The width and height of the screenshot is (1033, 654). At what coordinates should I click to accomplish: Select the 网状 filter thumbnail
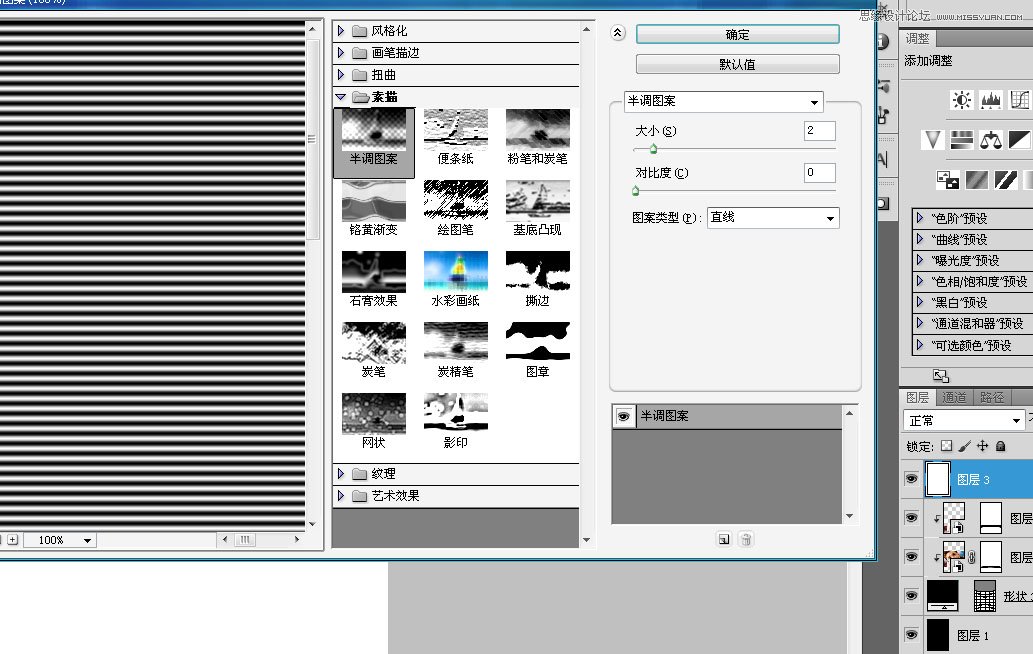click(x=374, y=422)
